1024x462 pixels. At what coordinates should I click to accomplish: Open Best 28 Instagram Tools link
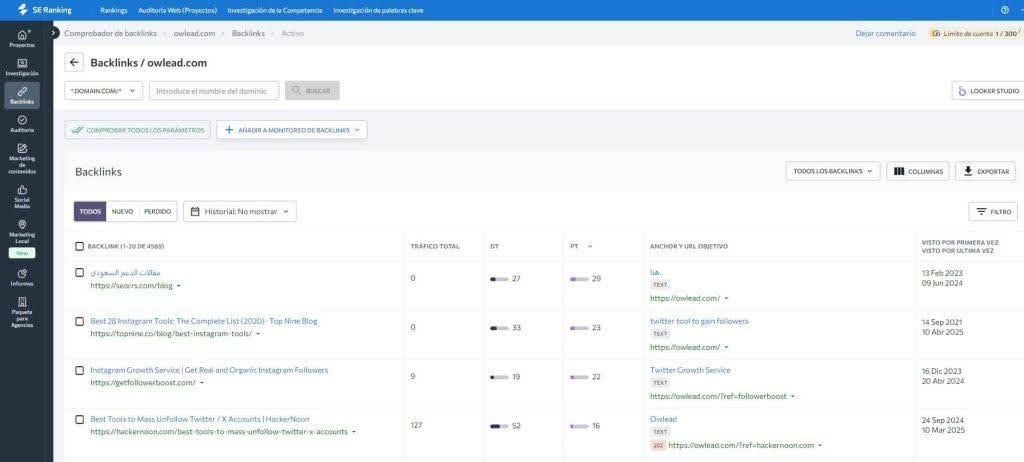[x=204, y=322]
